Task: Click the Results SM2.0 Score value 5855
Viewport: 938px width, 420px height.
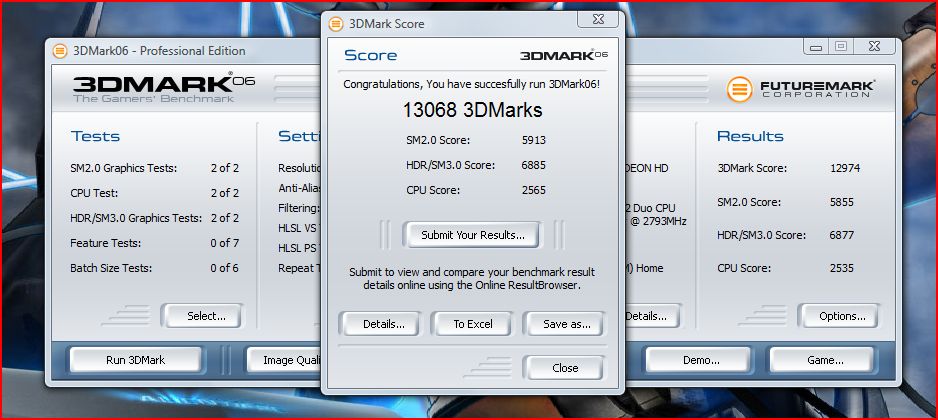Action: click(x=842, y=203)
